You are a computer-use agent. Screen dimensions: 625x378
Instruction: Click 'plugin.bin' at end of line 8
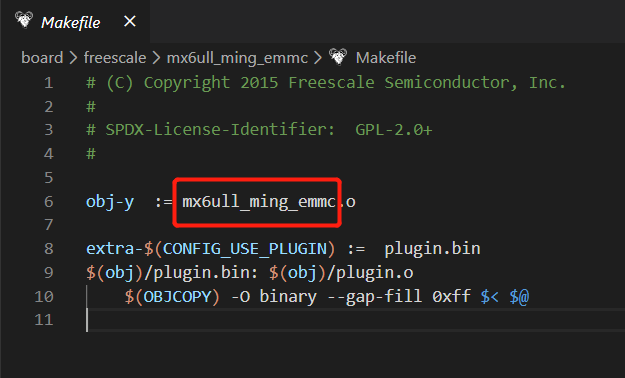click(432, 249)
